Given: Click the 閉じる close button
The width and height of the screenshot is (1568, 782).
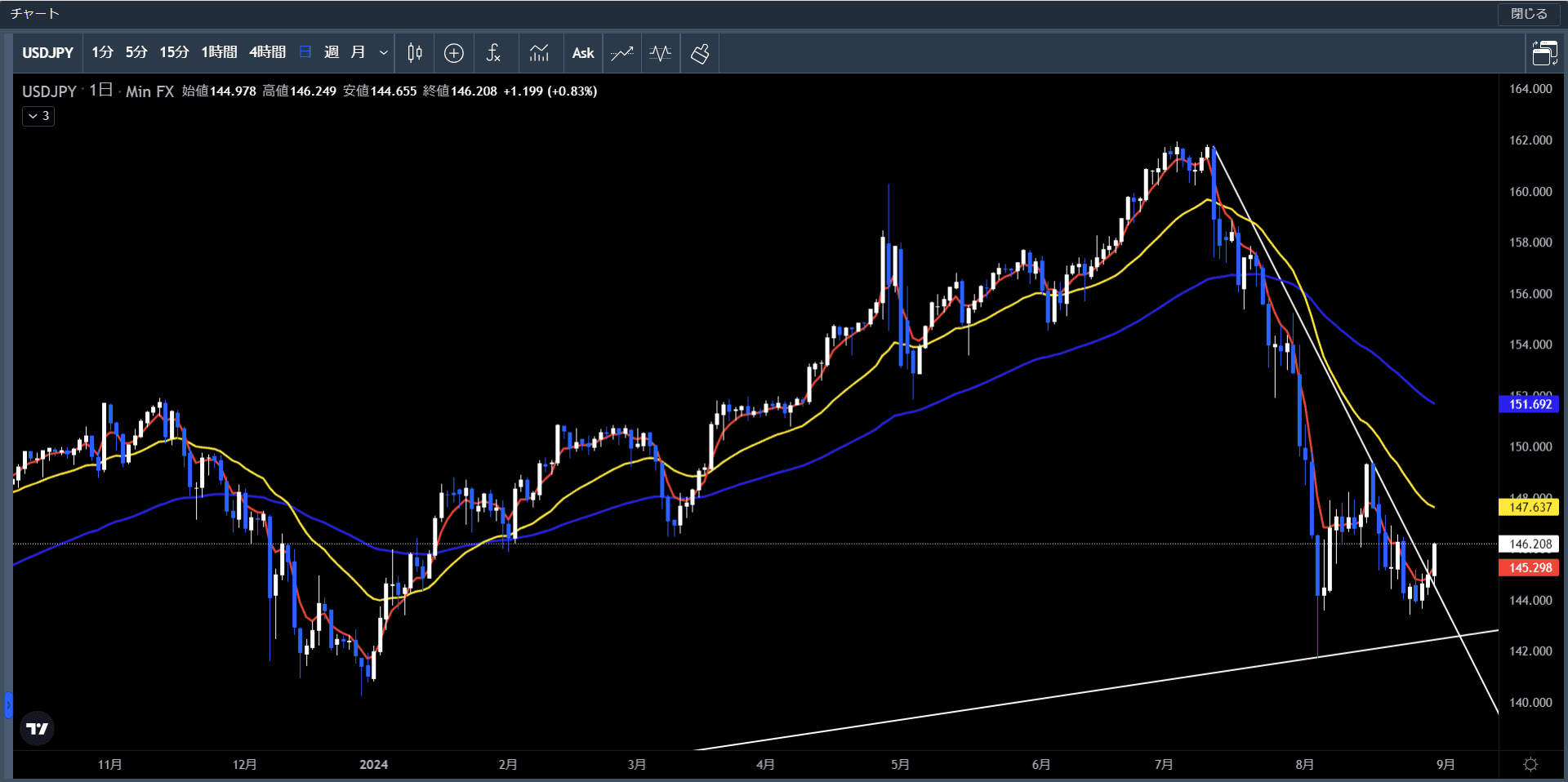Looking at the screenshot, I should 1529,14.
